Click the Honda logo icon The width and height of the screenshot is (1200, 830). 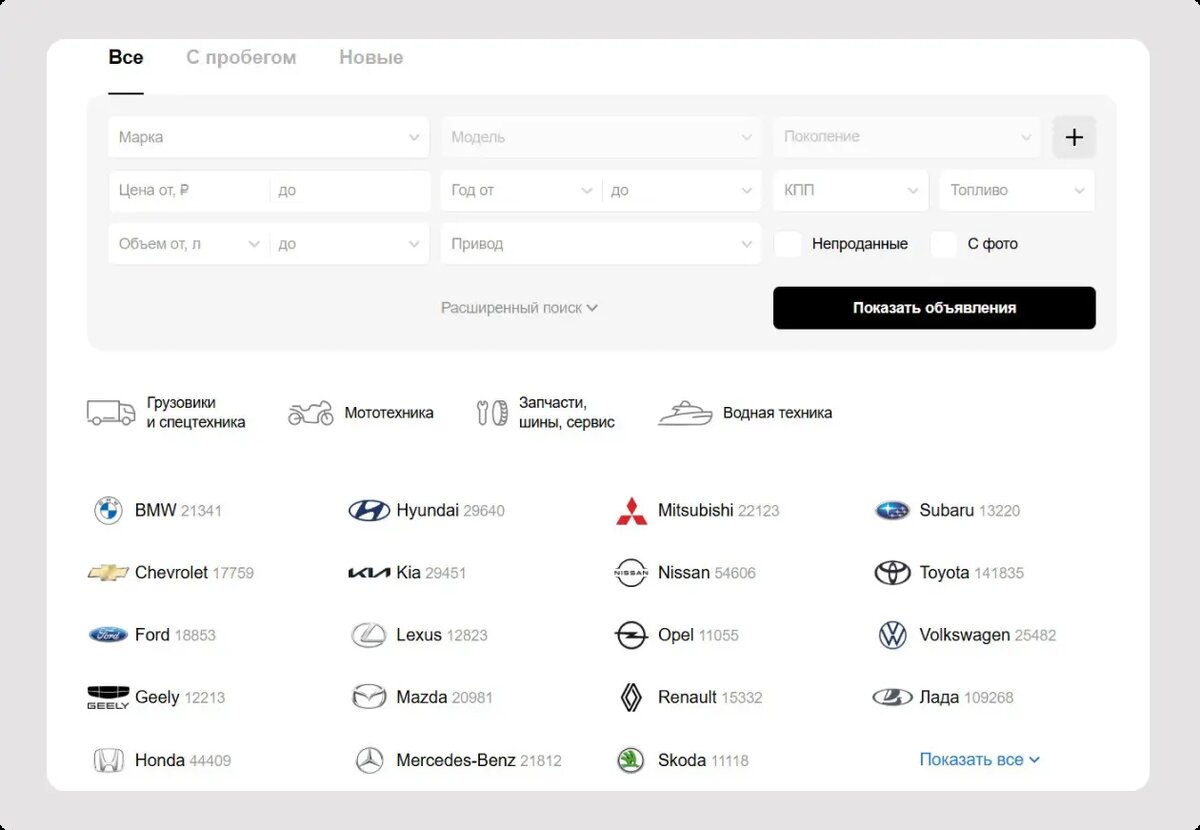[x=108, y=760]
